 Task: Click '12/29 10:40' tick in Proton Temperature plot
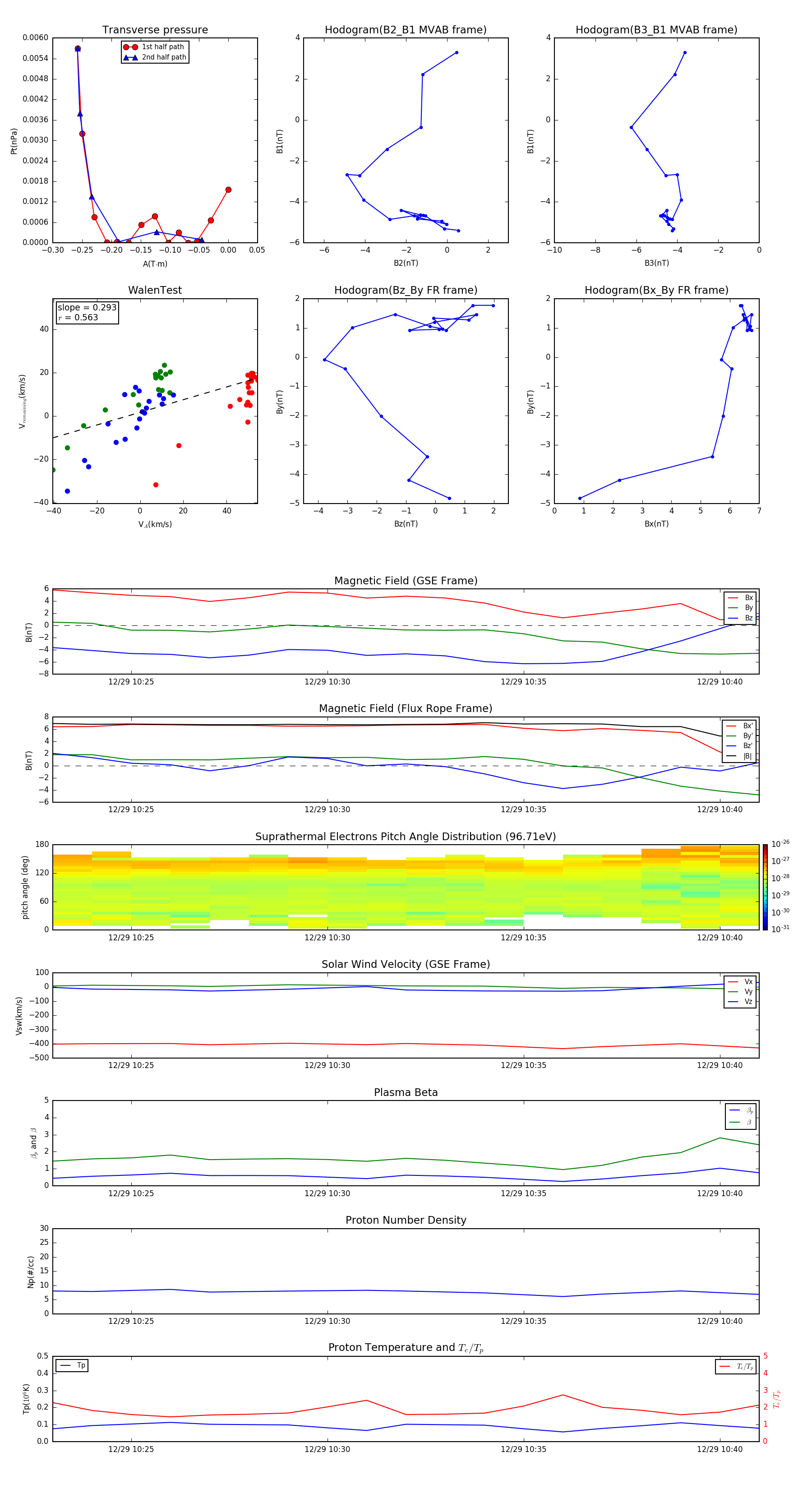click(720, 1449)
